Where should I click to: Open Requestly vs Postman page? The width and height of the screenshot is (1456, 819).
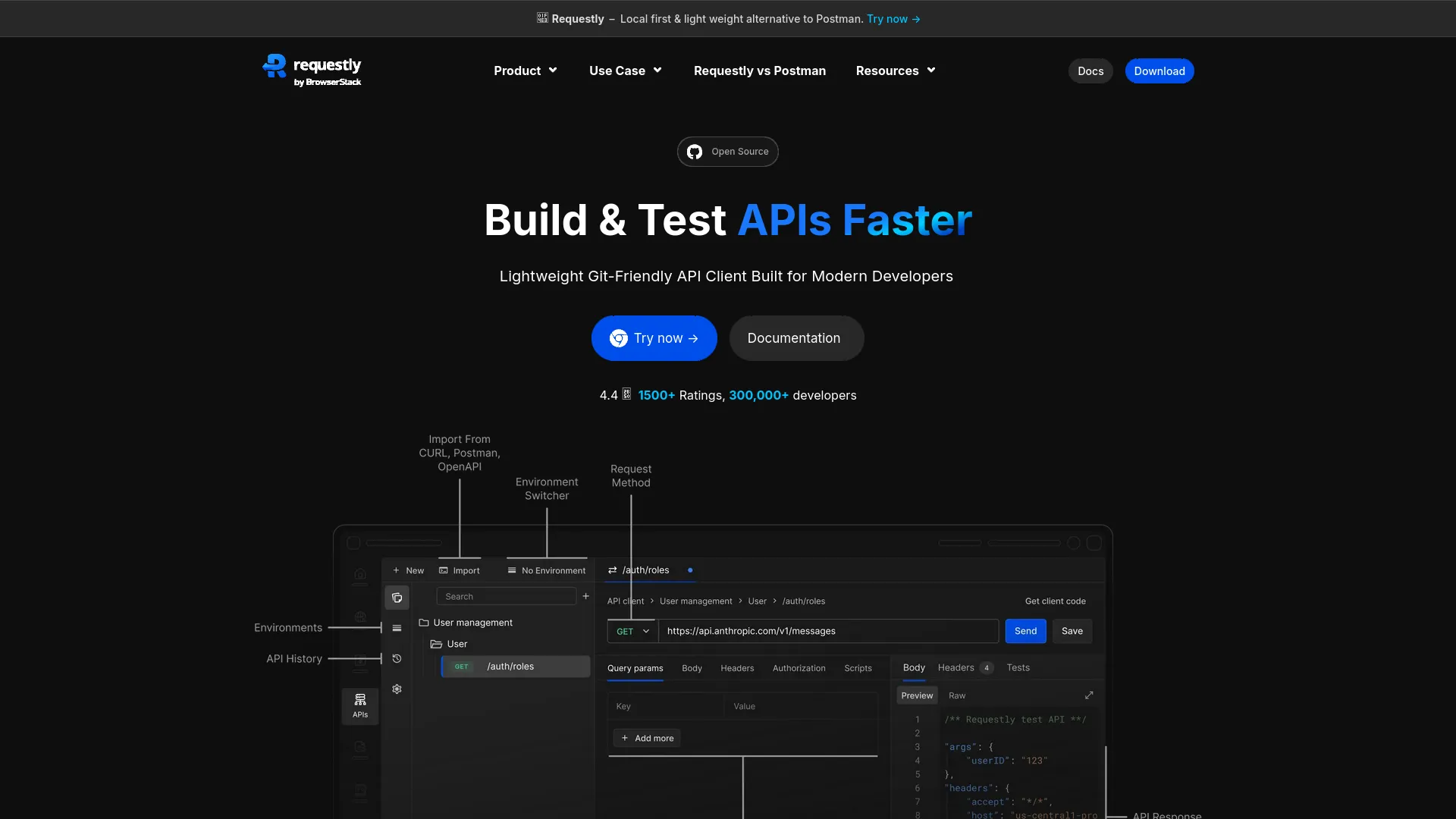coord(760,71)
